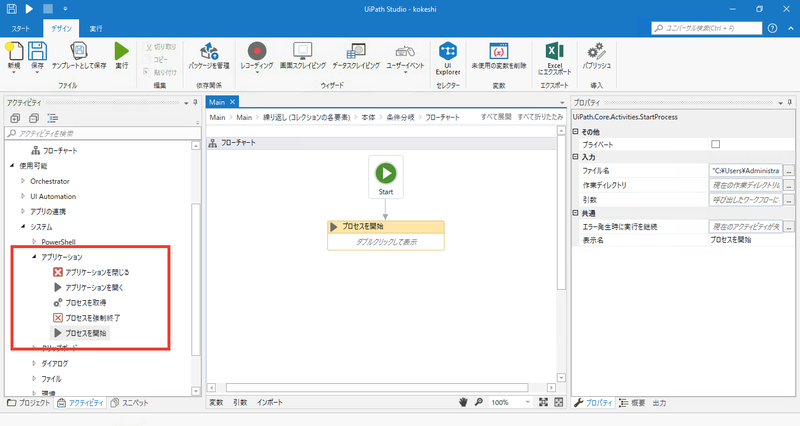Image resolution: width=800 pixels, height=426 pixels.
Task: Launch UI Explorer
Action: pyautogui.click(x=448, y=58)
